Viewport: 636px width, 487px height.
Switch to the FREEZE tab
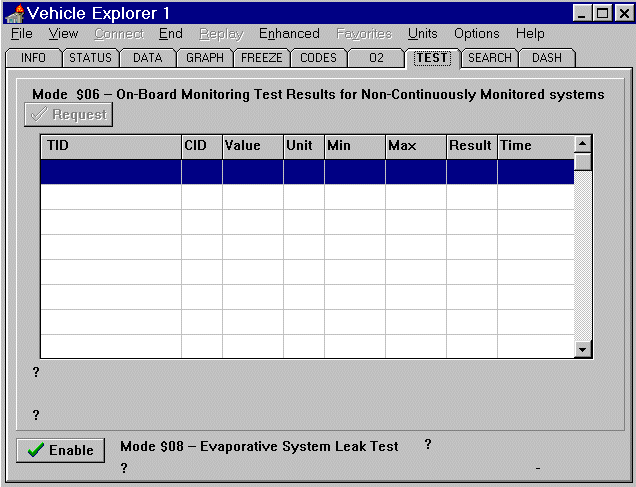click(262, 58)
